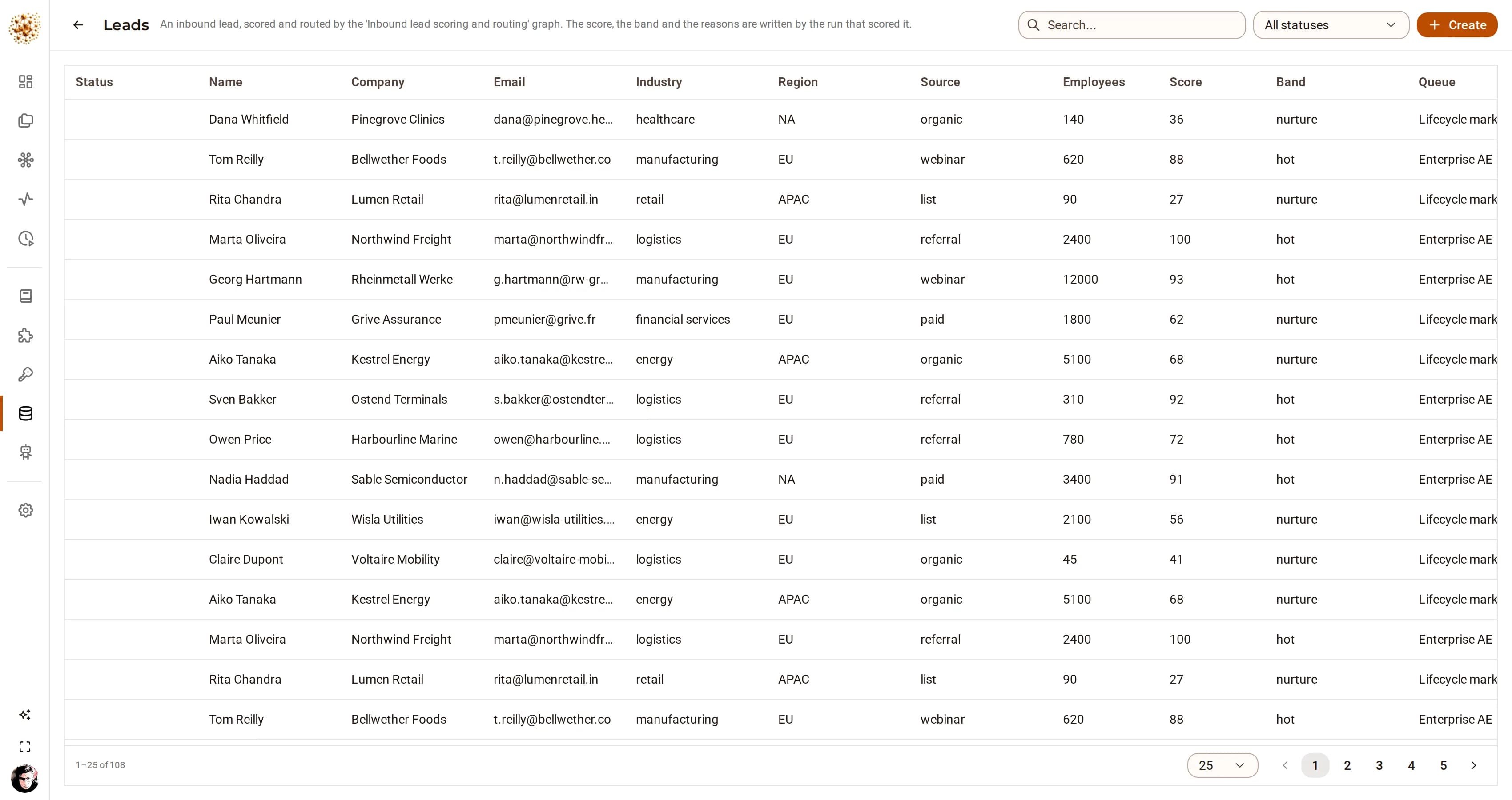This screenshot has width=1512, height=800.
Task: Click Iwan Kowalski name cell
Action: pos(249,519)
